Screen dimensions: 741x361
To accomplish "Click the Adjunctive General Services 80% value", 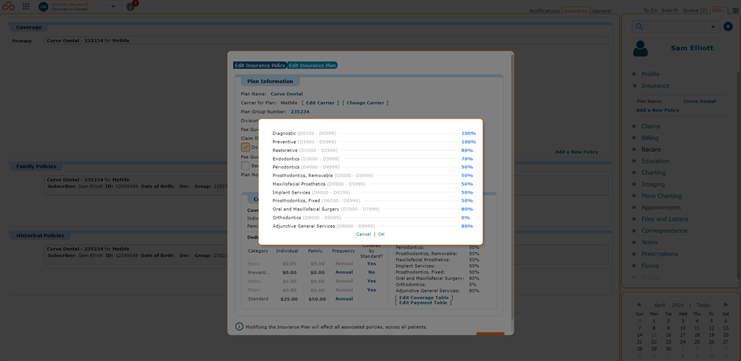I will click(x=467, y=226).
